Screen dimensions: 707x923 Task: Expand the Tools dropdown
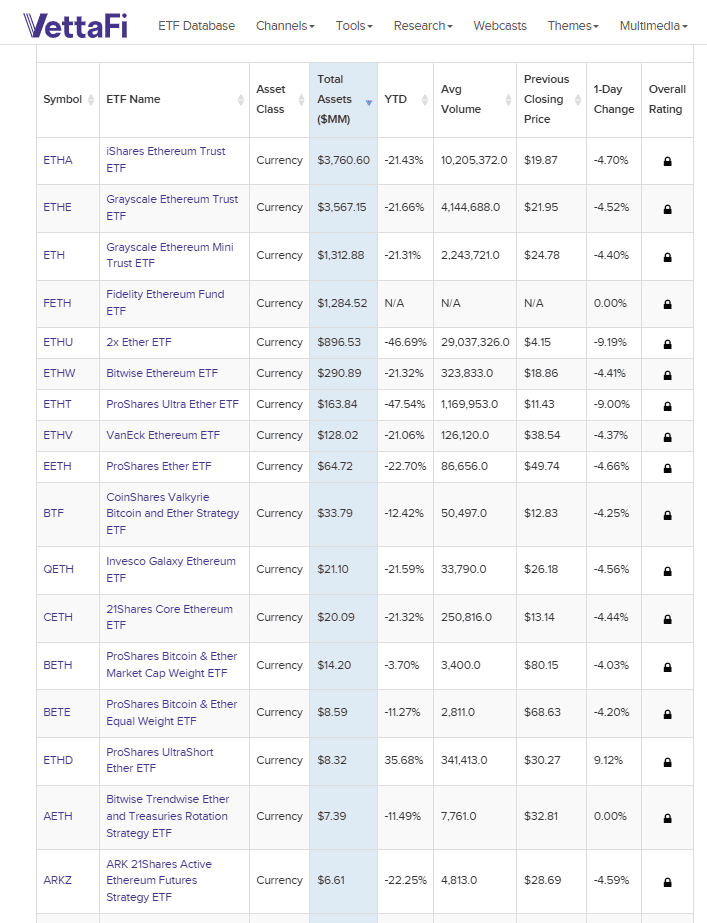pyautogui.click(x=353, y=26)
